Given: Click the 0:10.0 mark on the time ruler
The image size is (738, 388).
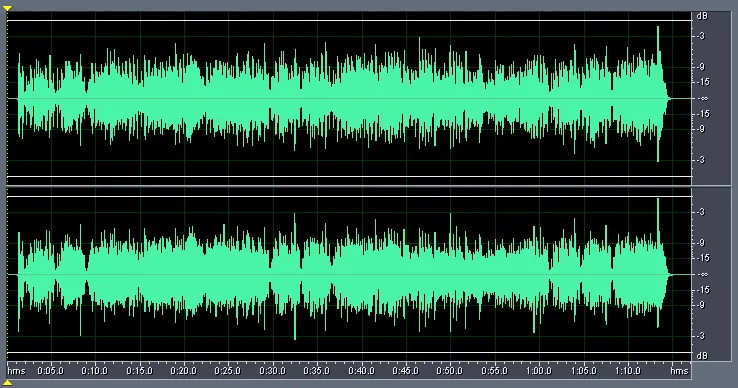Looking at the screenshot, I should (x=95, y=371).
